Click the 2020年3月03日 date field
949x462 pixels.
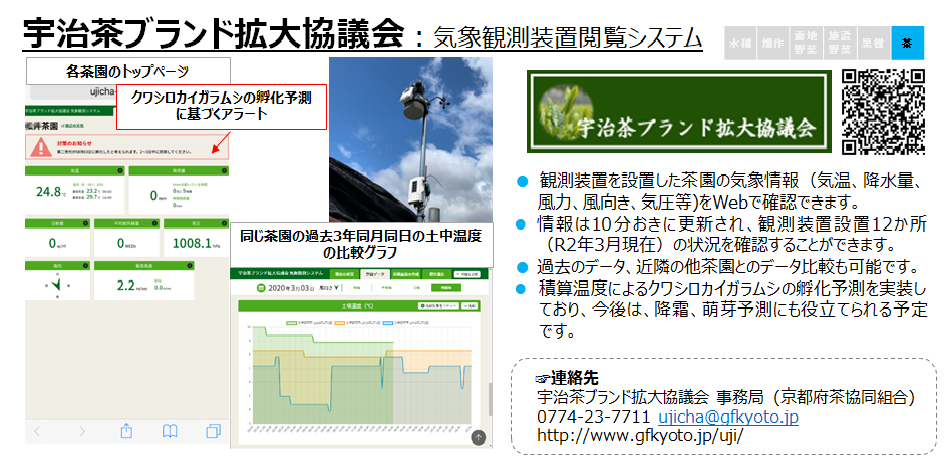tap(291, 288)
